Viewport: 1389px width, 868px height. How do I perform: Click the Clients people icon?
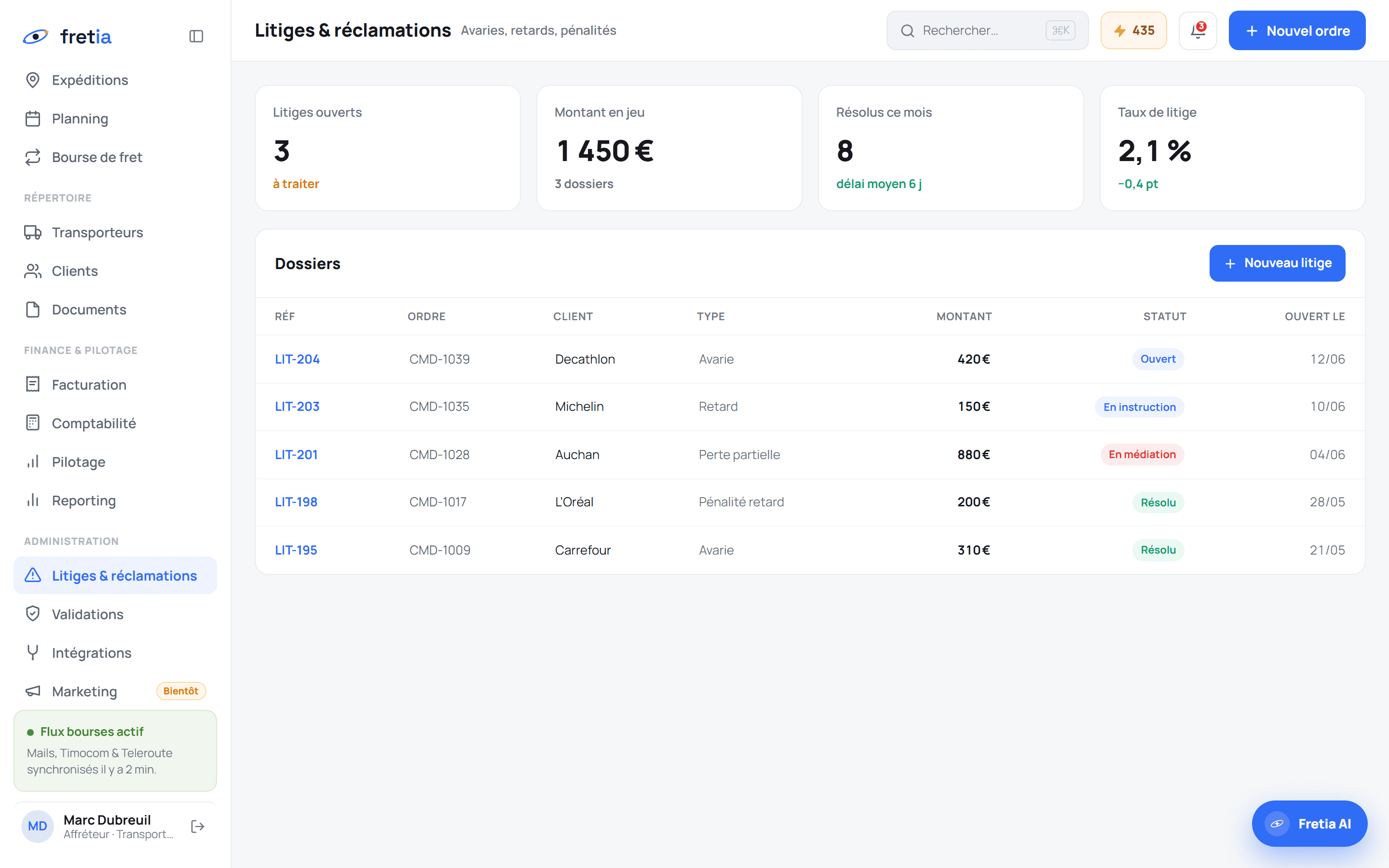point(33,271)
